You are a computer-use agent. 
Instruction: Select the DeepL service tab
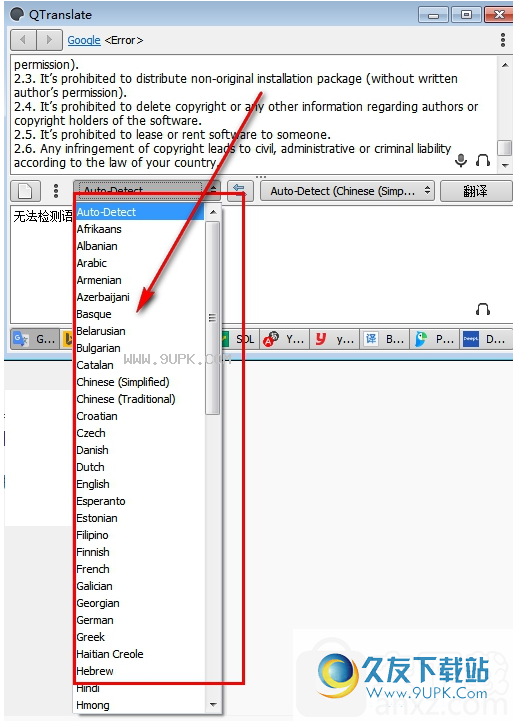click(x=485, y=339)
